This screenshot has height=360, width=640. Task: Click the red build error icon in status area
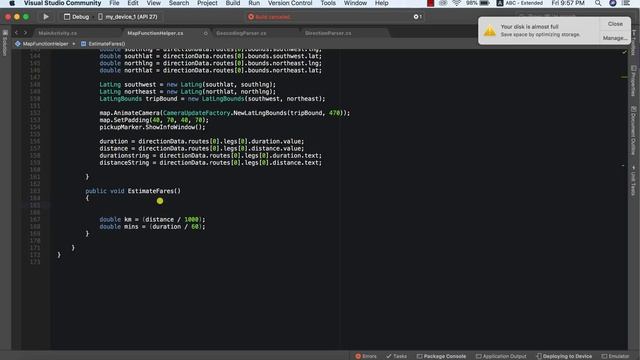tap(251, 17)
